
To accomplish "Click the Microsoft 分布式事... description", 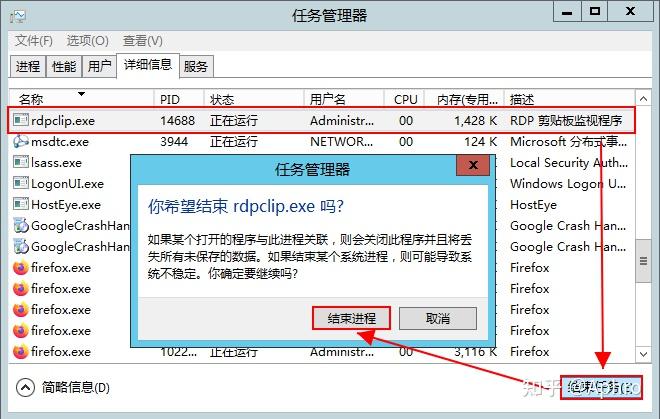I will [568, 142].
